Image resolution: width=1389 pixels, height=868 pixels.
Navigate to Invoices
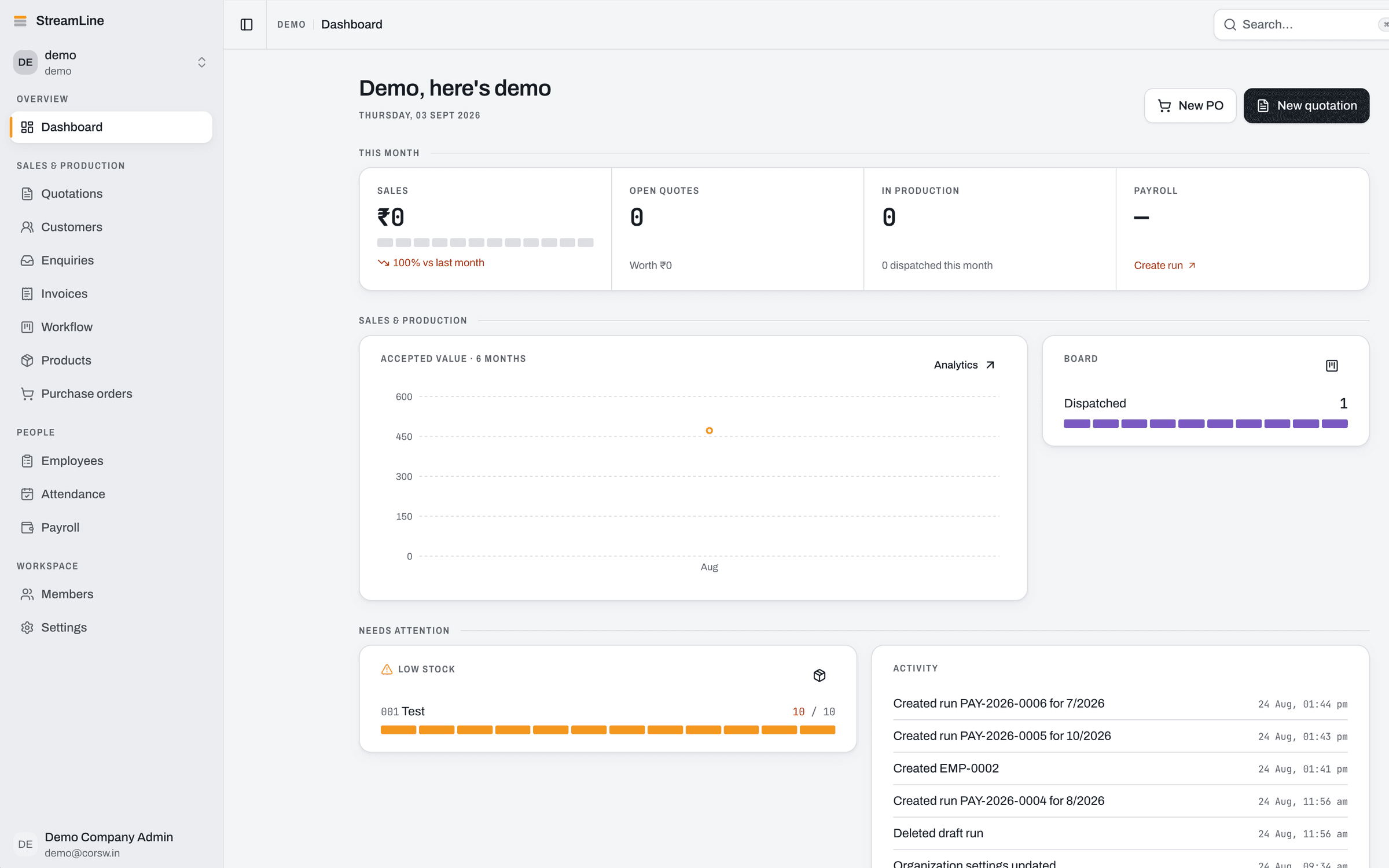coord(111,294)
